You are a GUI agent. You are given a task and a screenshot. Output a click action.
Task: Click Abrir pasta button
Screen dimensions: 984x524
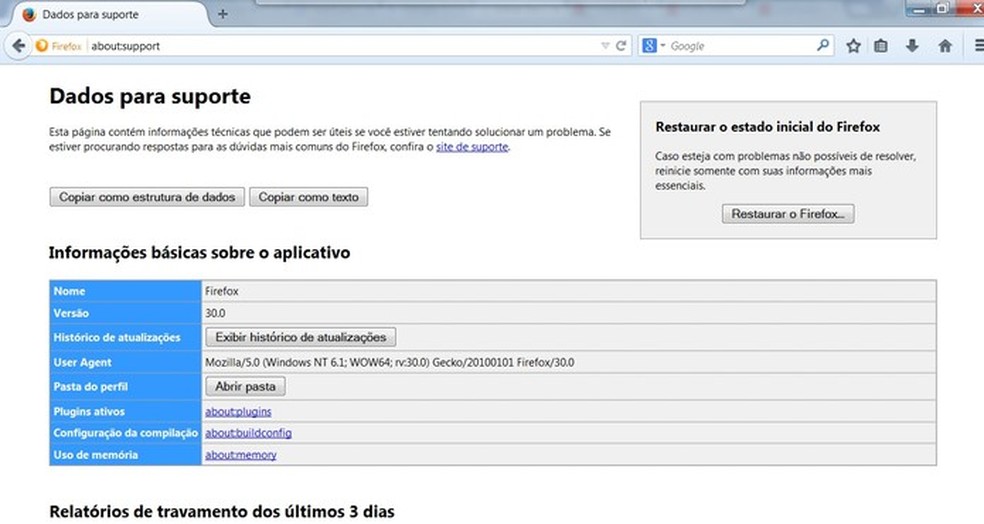point(245,387)
